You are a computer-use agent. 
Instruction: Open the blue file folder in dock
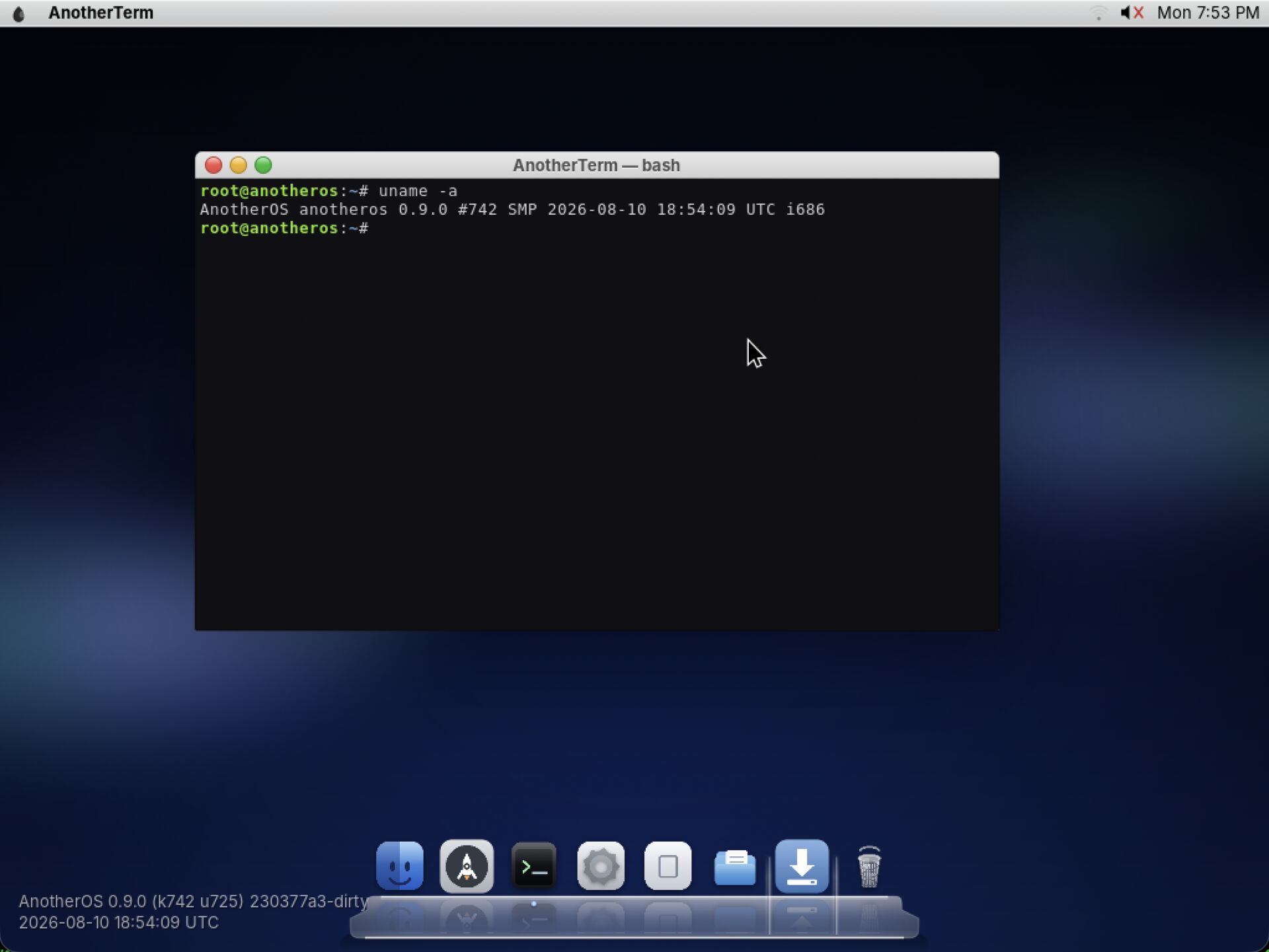tap(735, 867)
